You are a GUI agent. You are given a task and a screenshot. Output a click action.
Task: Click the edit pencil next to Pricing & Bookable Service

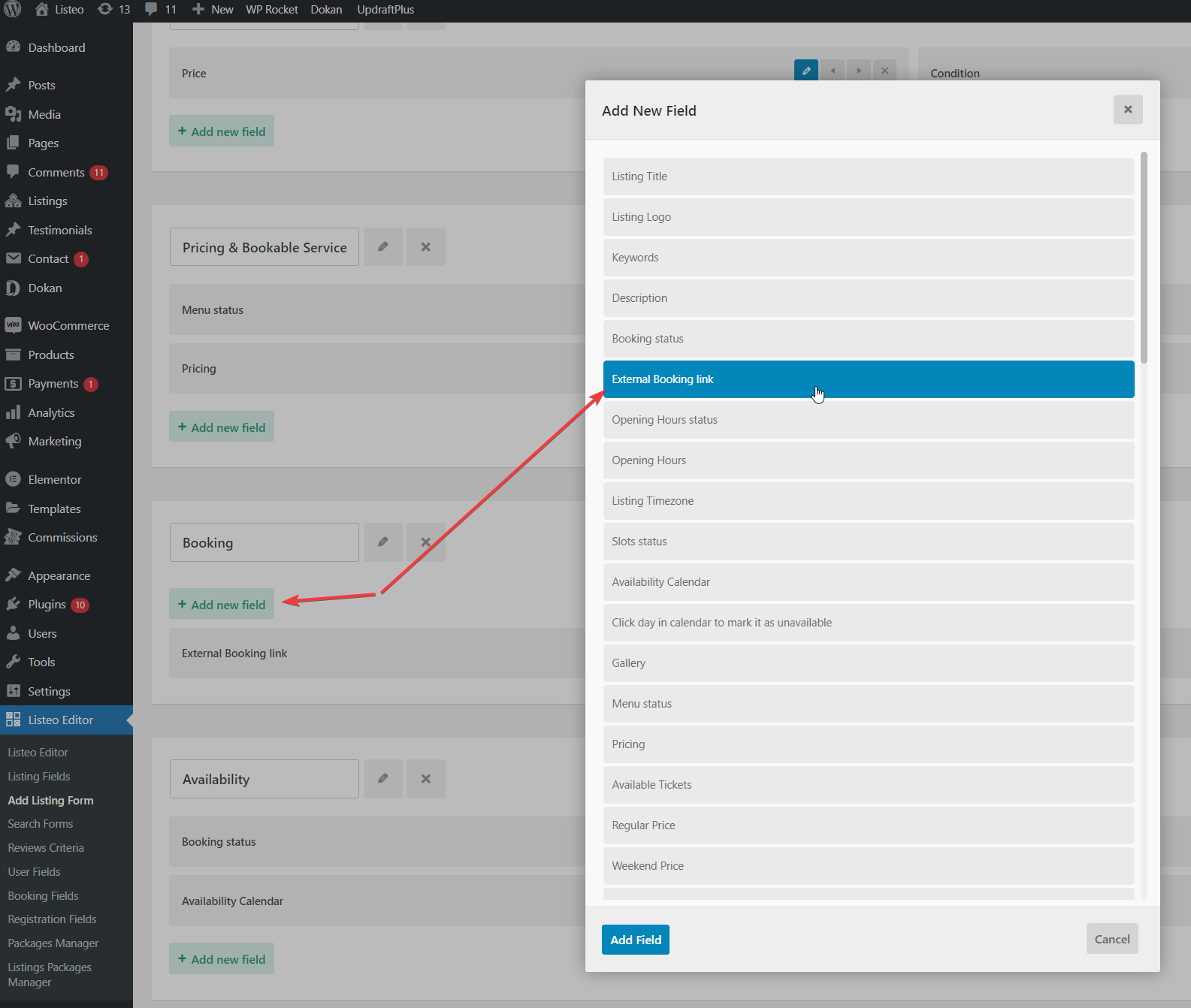click(383, 247)
